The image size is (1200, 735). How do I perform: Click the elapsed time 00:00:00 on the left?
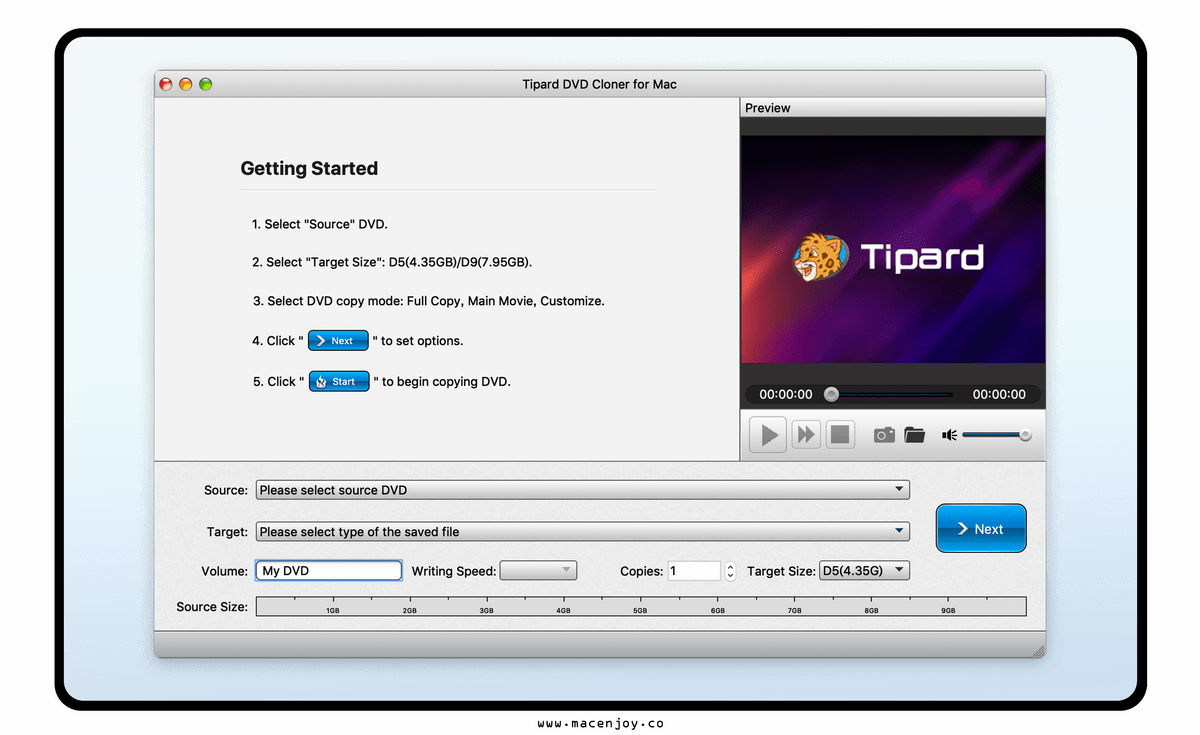pyautogui.click(x=786, y=394)
